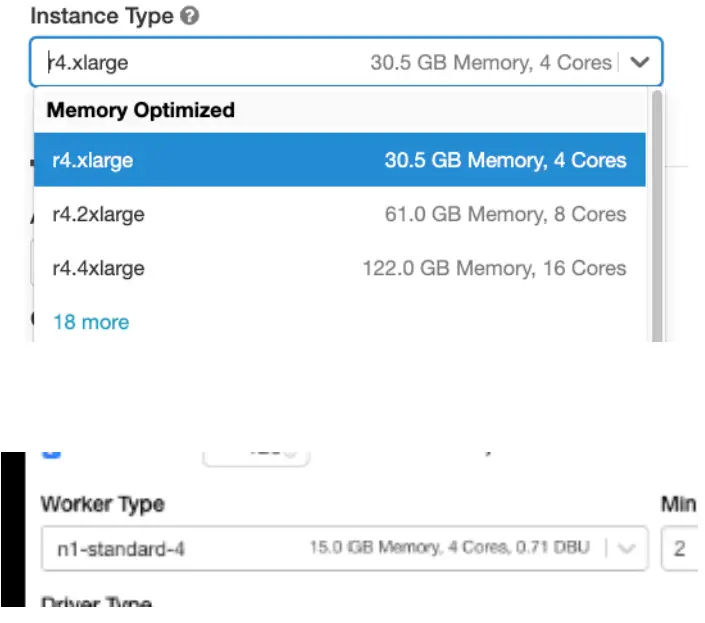
Task: Click the Min workers label
Action: point(678,504)
